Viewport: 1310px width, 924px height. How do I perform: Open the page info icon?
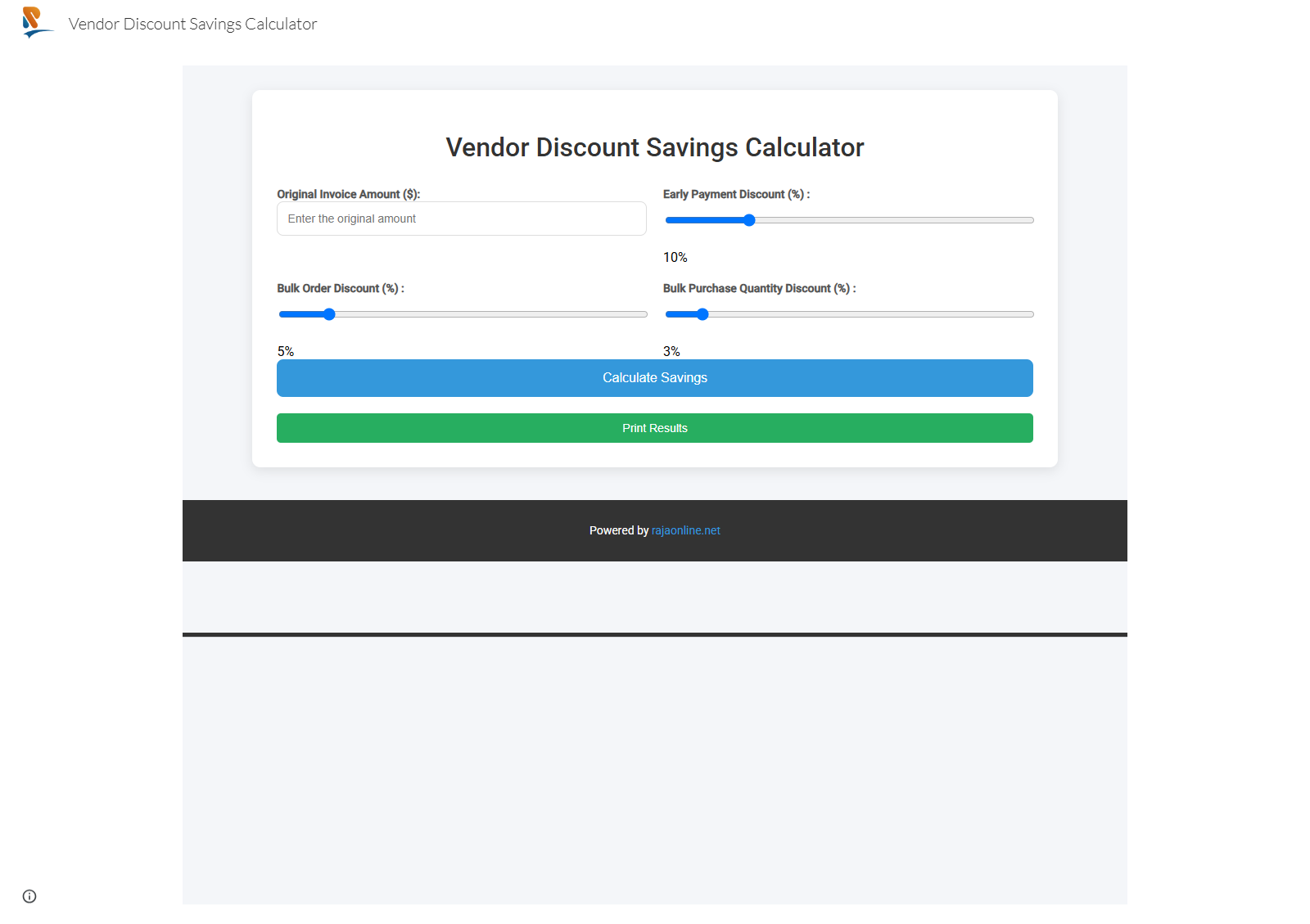coord(29,896)
